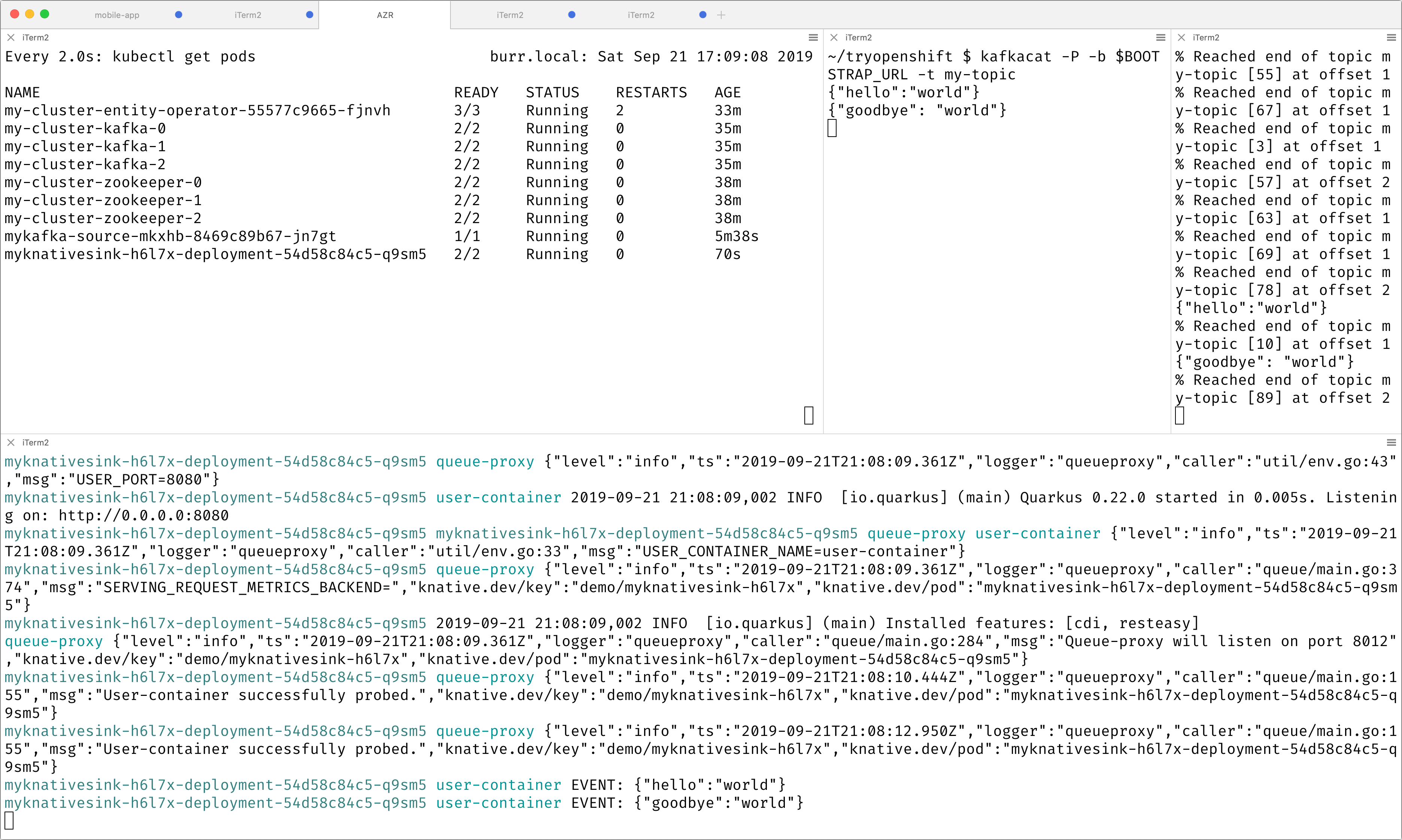
Task: Close the kubectl get pods pane
Action: coord(11,37)
